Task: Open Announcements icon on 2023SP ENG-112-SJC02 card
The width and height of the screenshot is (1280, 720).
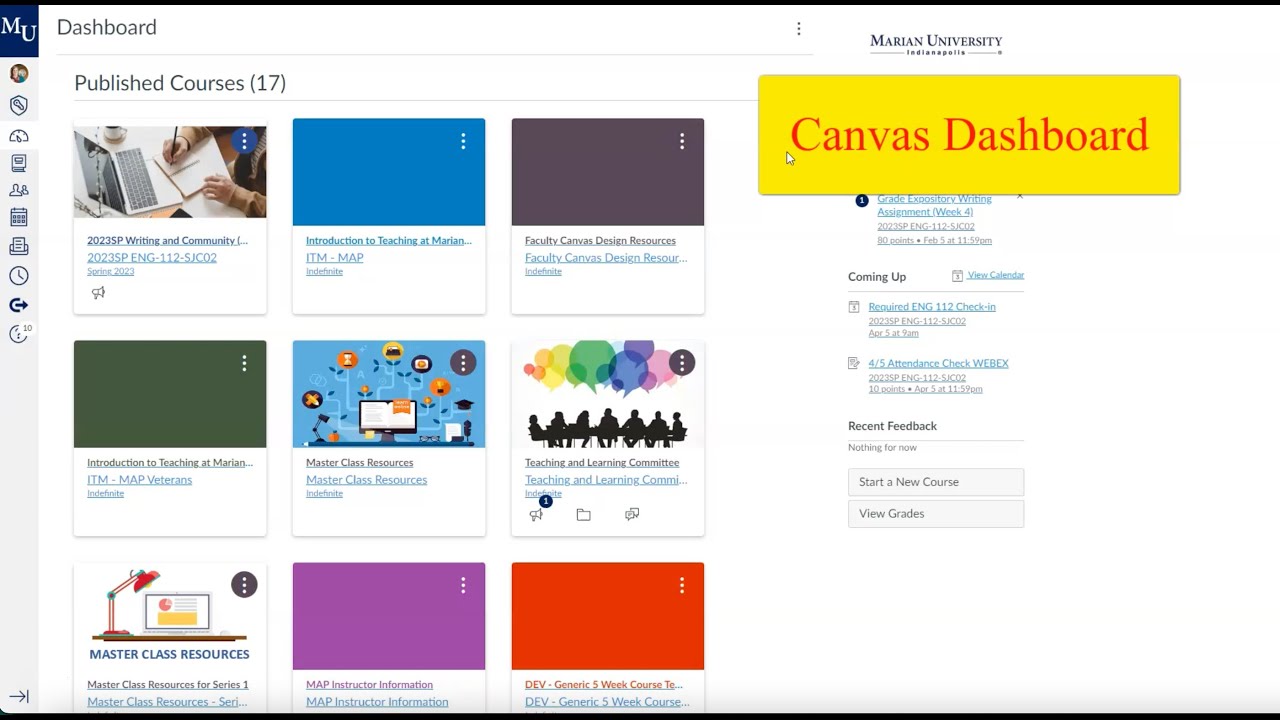Action: coord(98,293)
